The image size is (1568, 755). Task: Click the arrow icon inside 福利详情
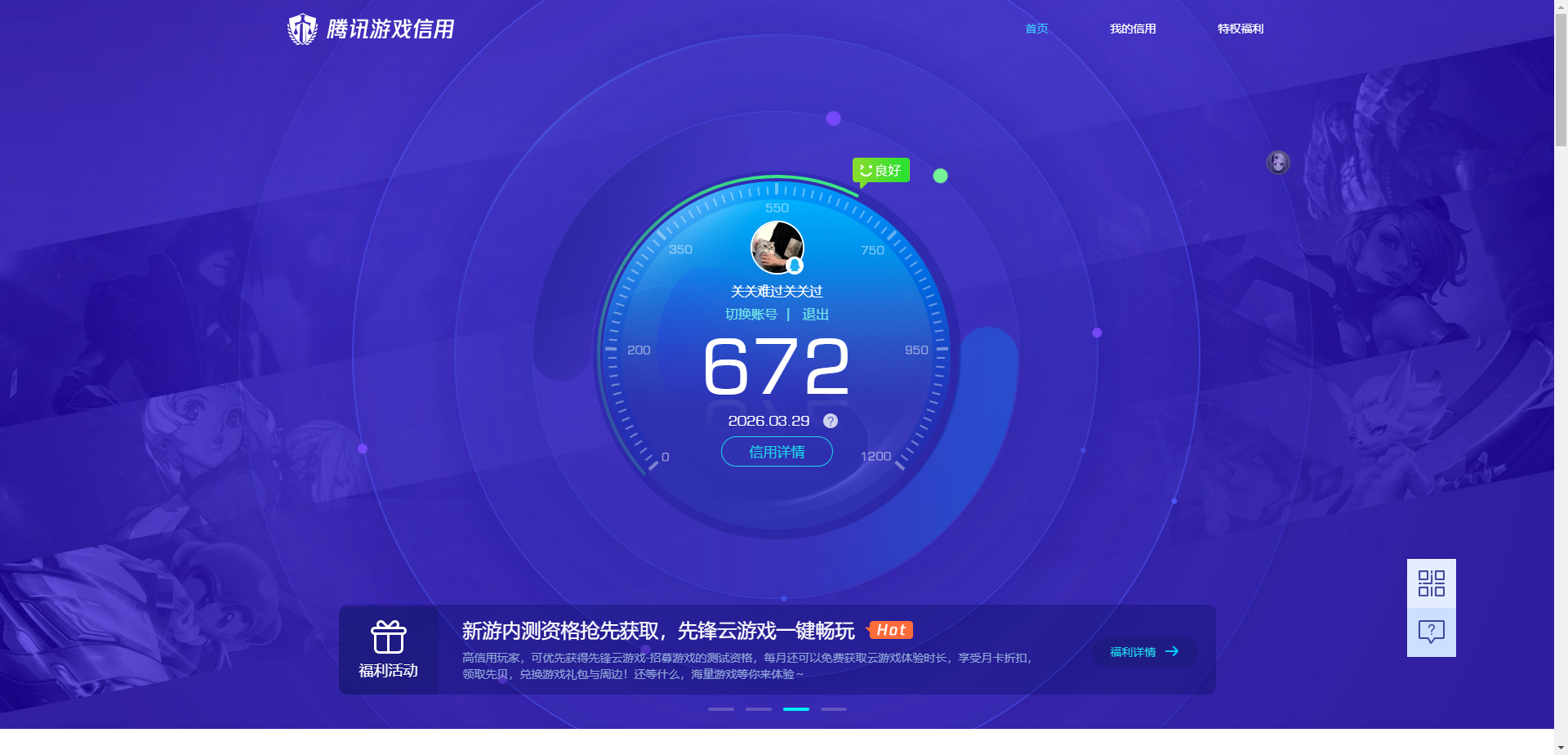(1174, 651)
